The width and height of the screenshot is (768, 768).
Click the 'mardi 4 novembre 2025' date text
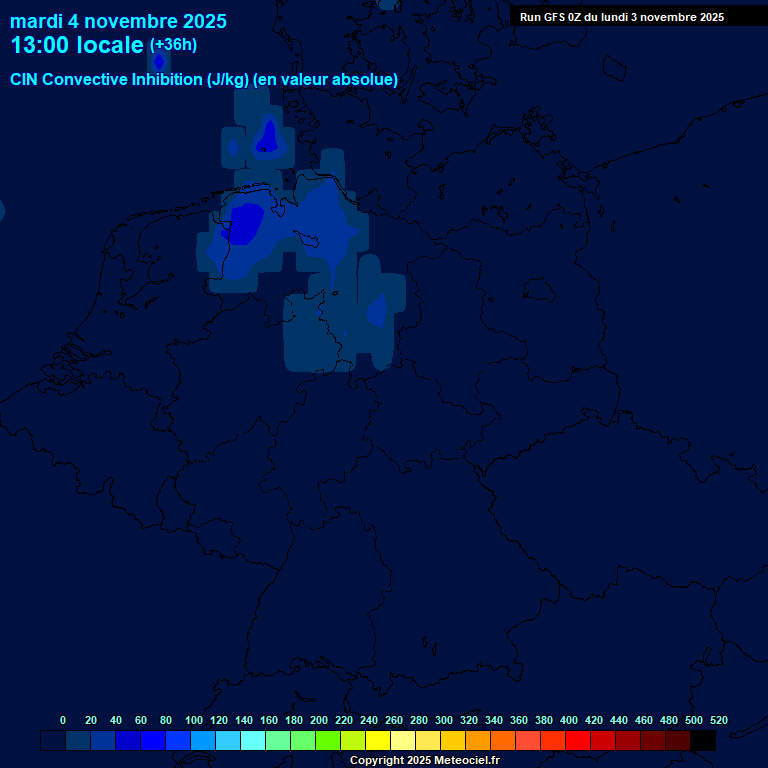point(118,21)
